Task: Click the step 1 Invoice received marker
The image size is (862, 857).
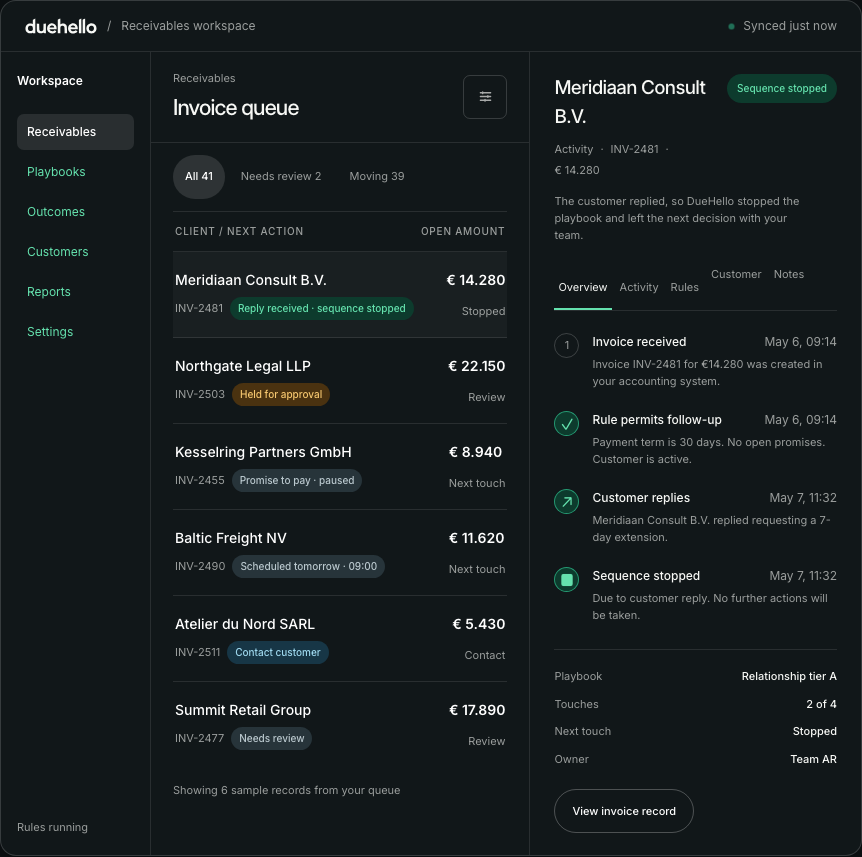Action: [x=566, y=345]
